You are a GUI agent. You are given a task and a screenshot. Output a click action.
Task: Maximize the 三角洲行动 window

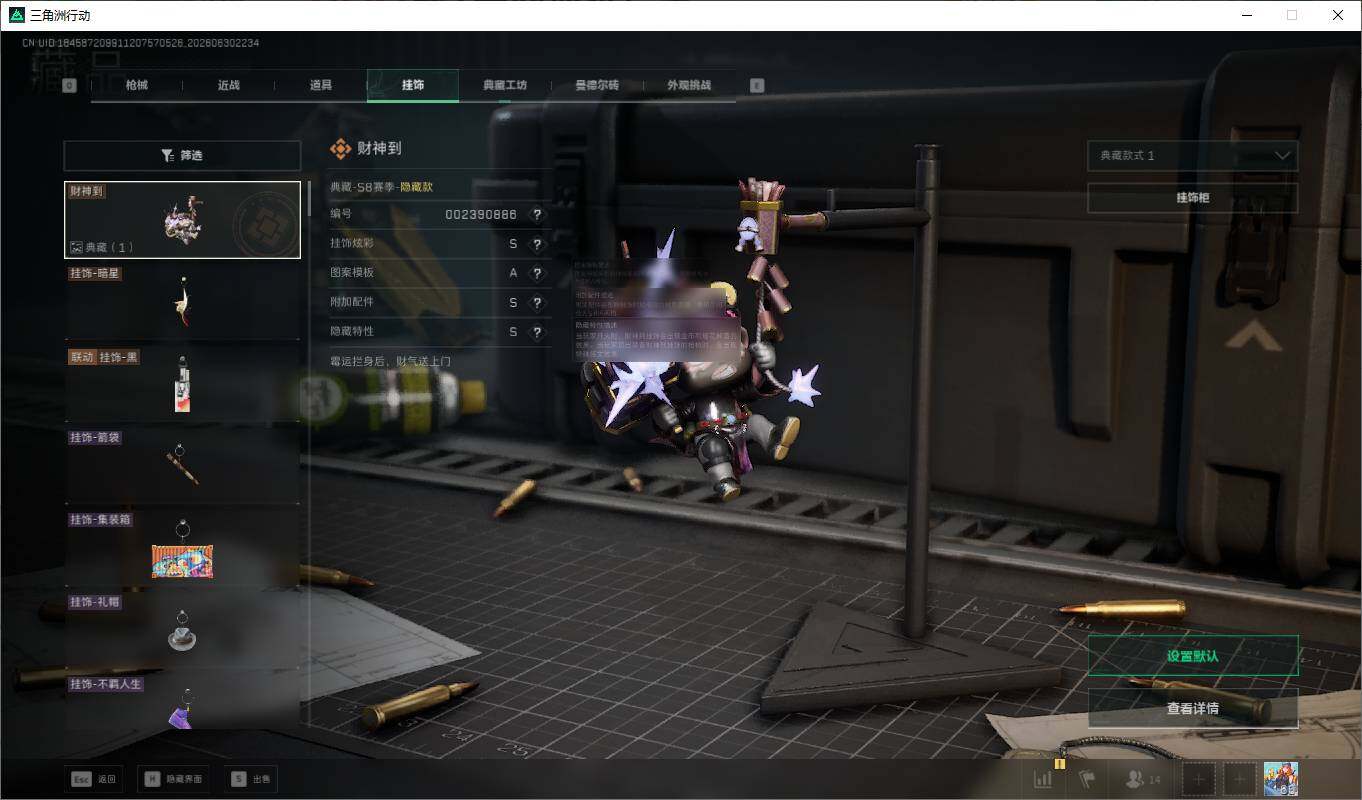tap(1292, 15)
